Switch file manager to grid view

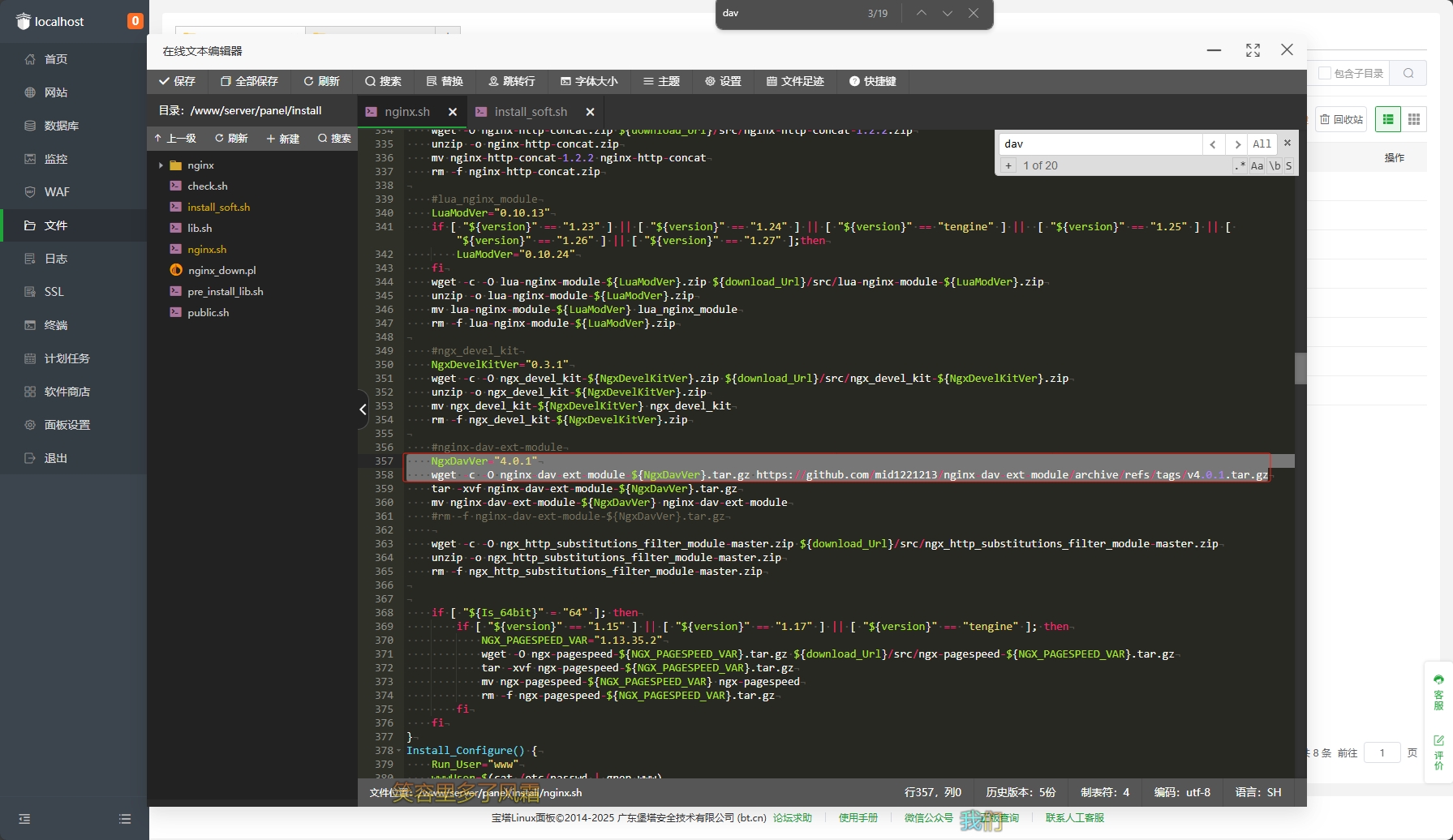tap(1414, 119)
